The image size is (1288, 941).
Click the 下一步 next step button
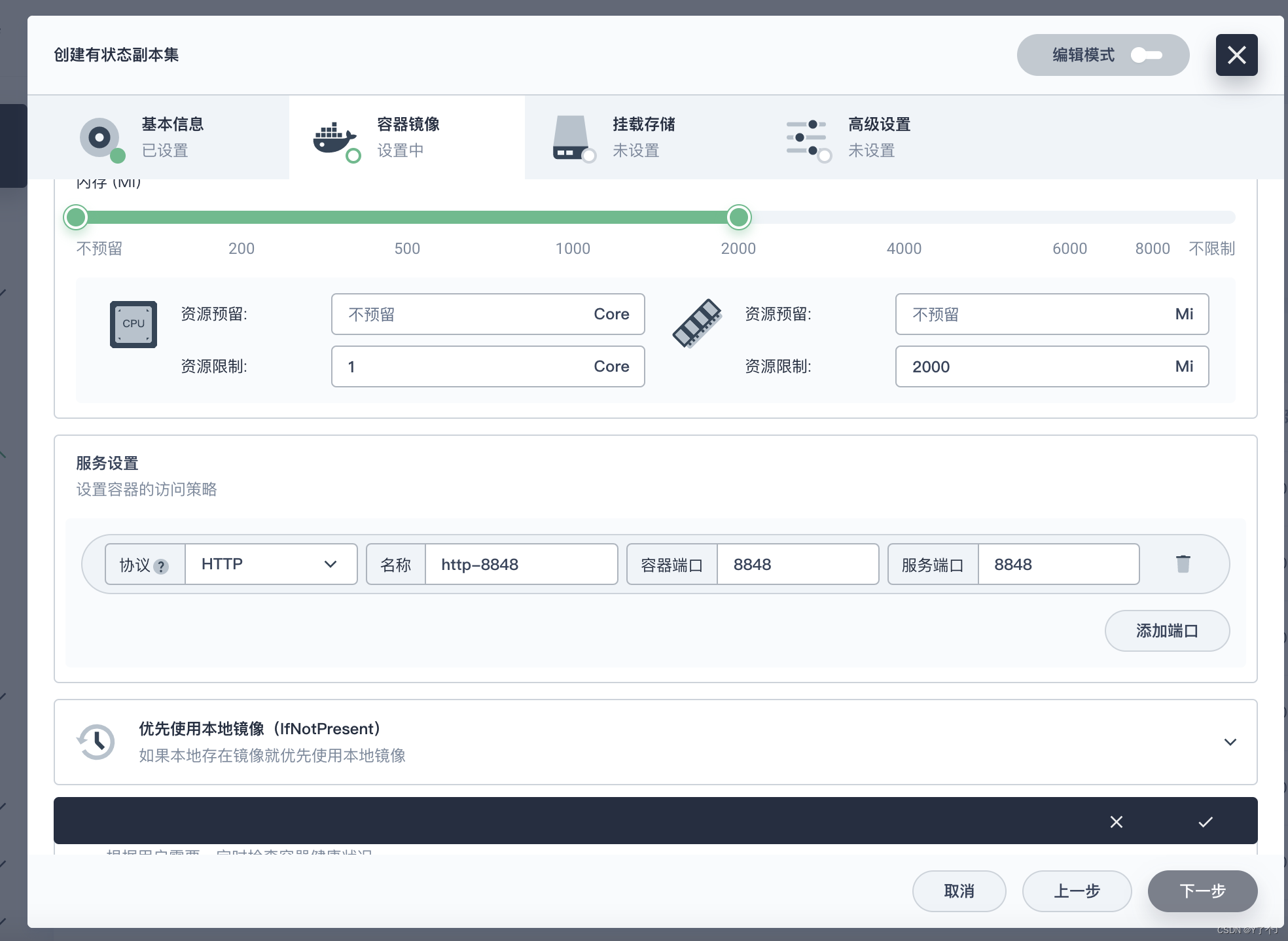(1200, 890)
